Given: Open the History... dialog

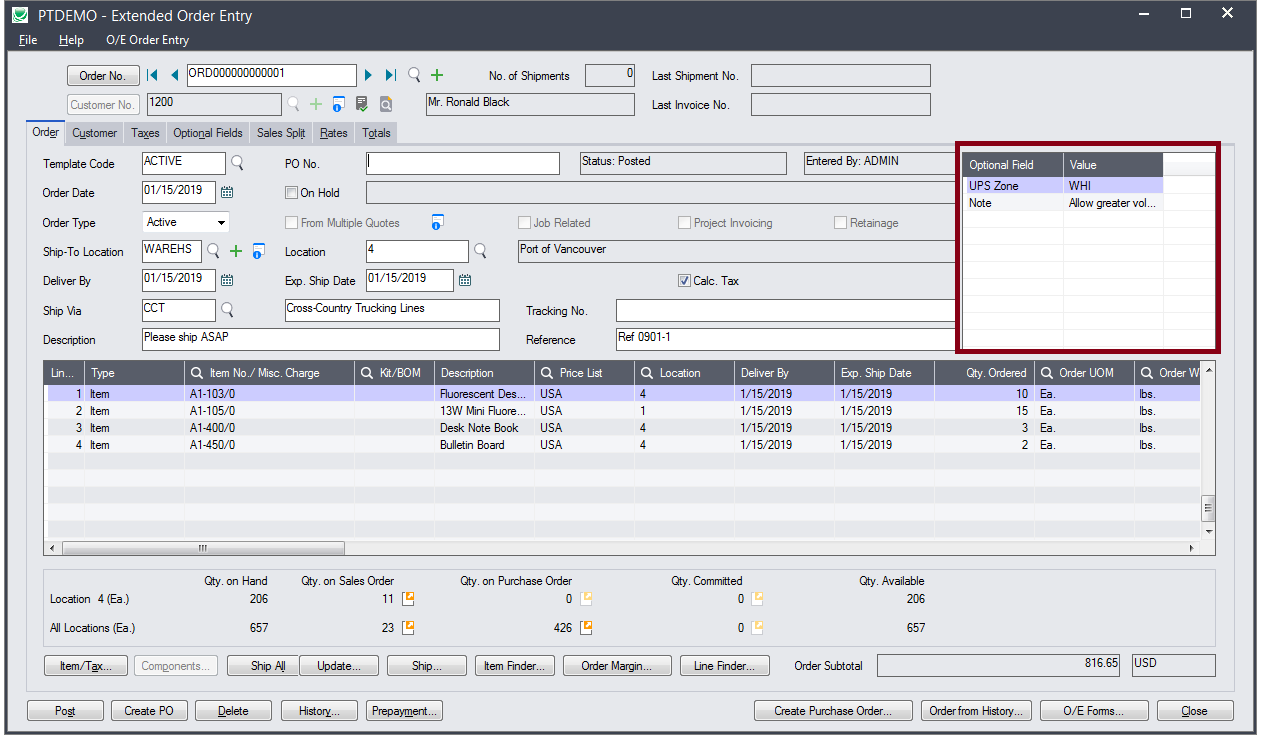Looking at the screenshot, I should (x=319, y=711).
